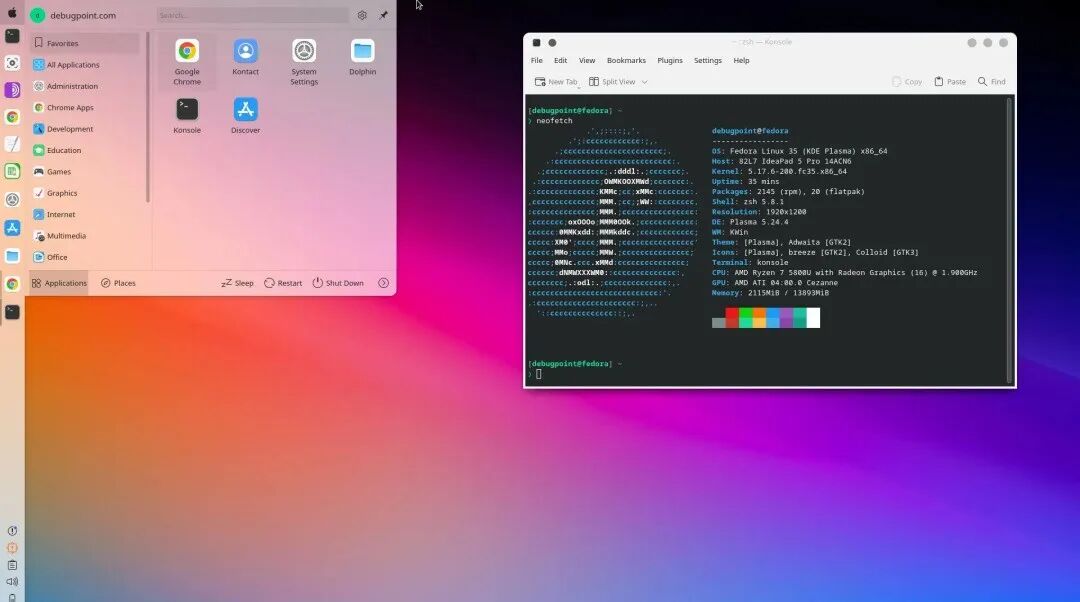The image size is (1080, 602).
Task: Switch to Applications tab in launcher
Action: point(59,283)
